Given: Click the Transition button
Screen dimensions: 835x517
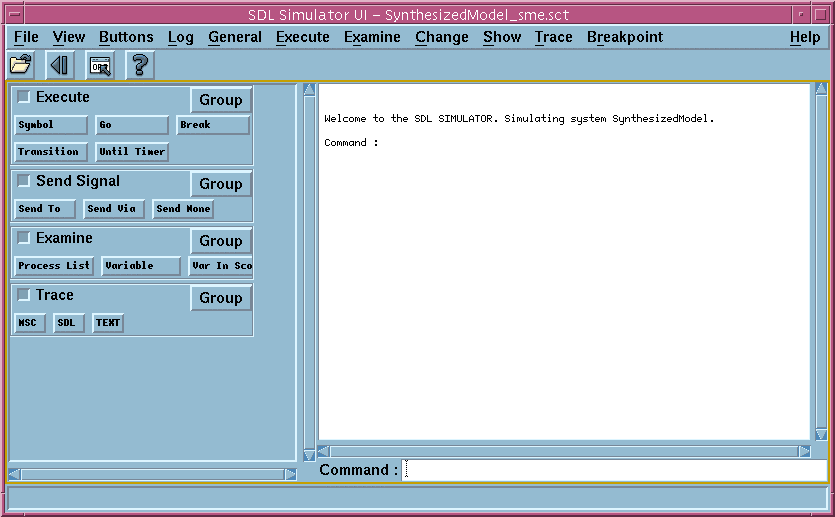Looking at the screenshot, I should pos(51,152).
